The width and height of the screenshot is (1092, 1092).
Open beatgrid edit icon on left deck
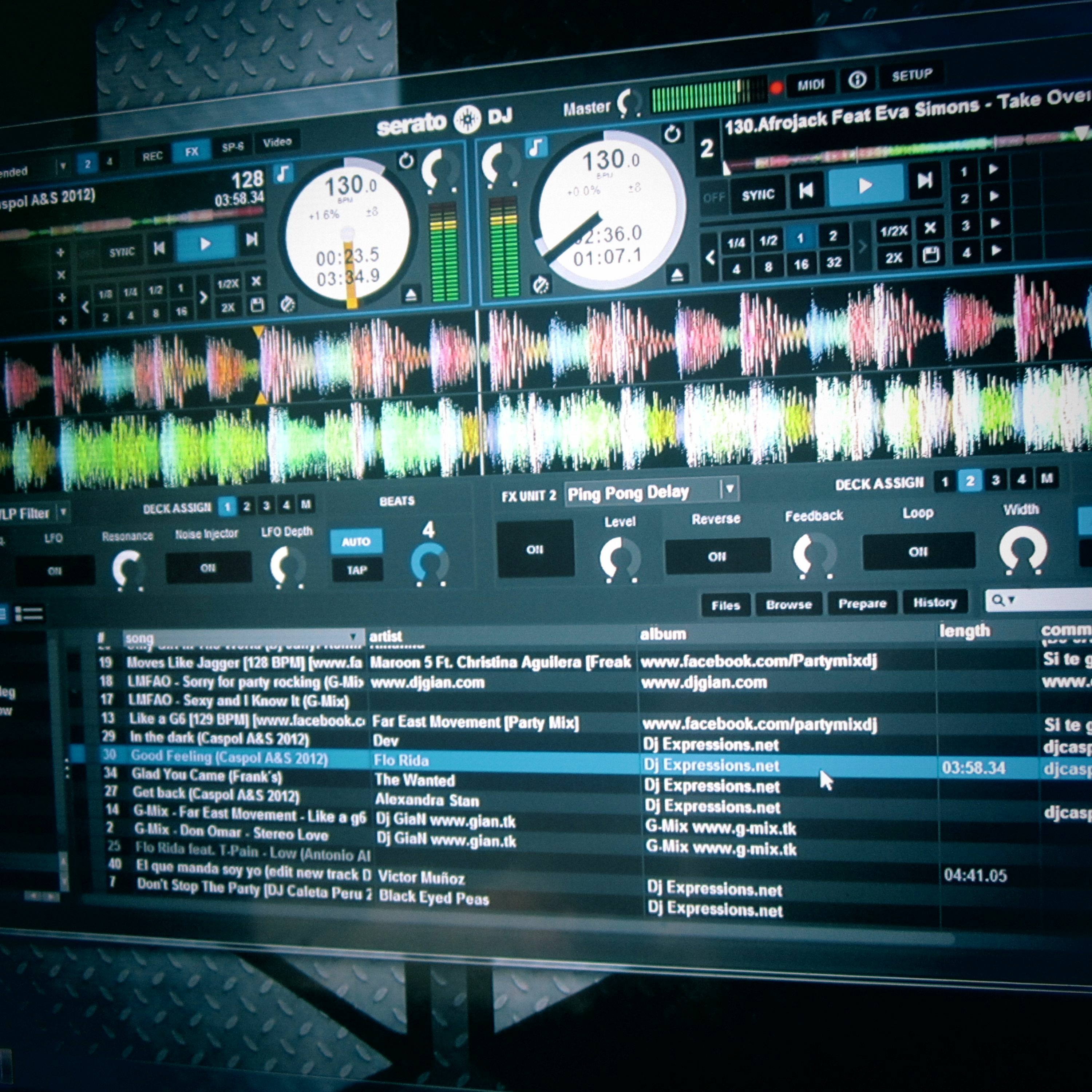pos(288,305)
